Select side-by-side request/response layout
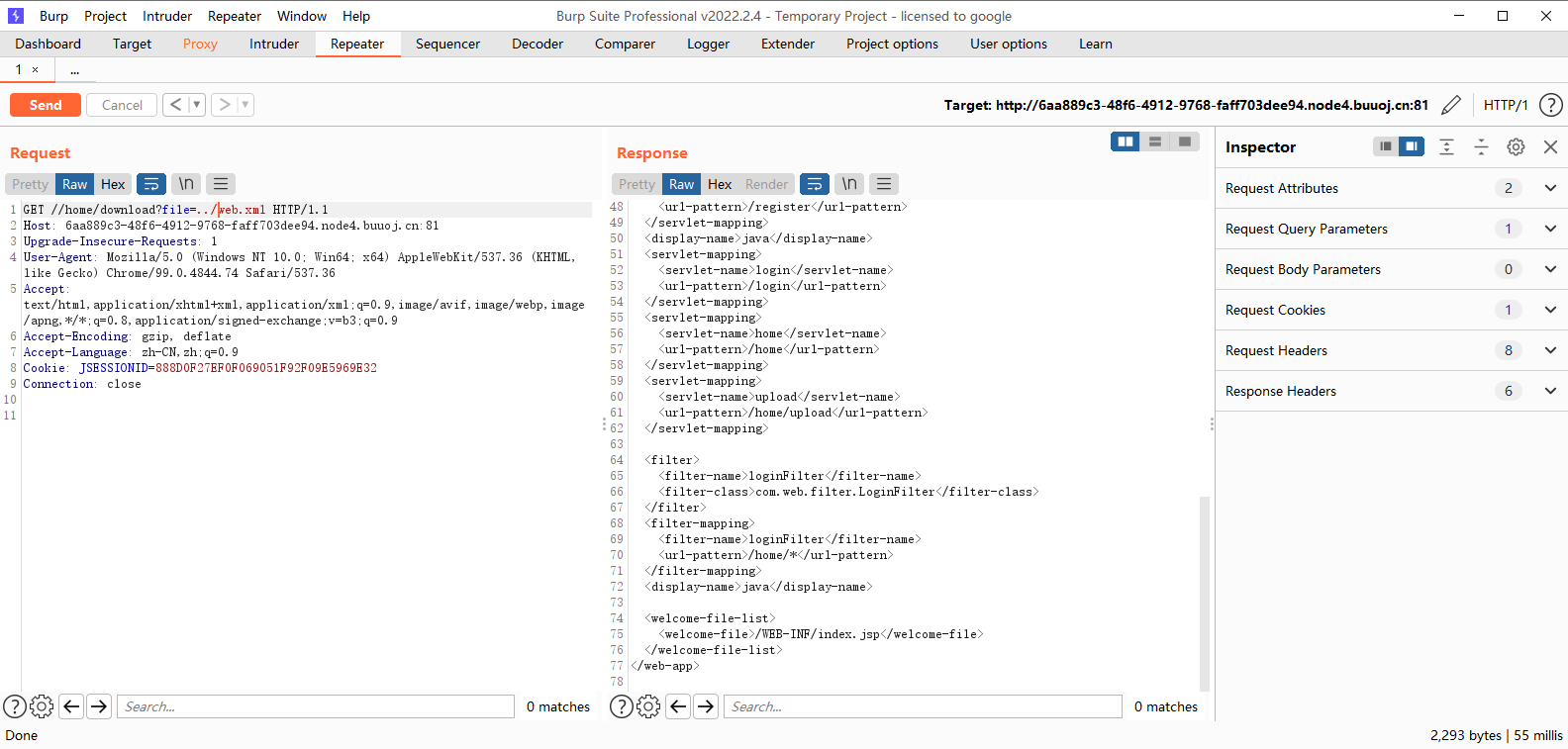Viewport: 1568px width, 749px height. (1126, 141)
